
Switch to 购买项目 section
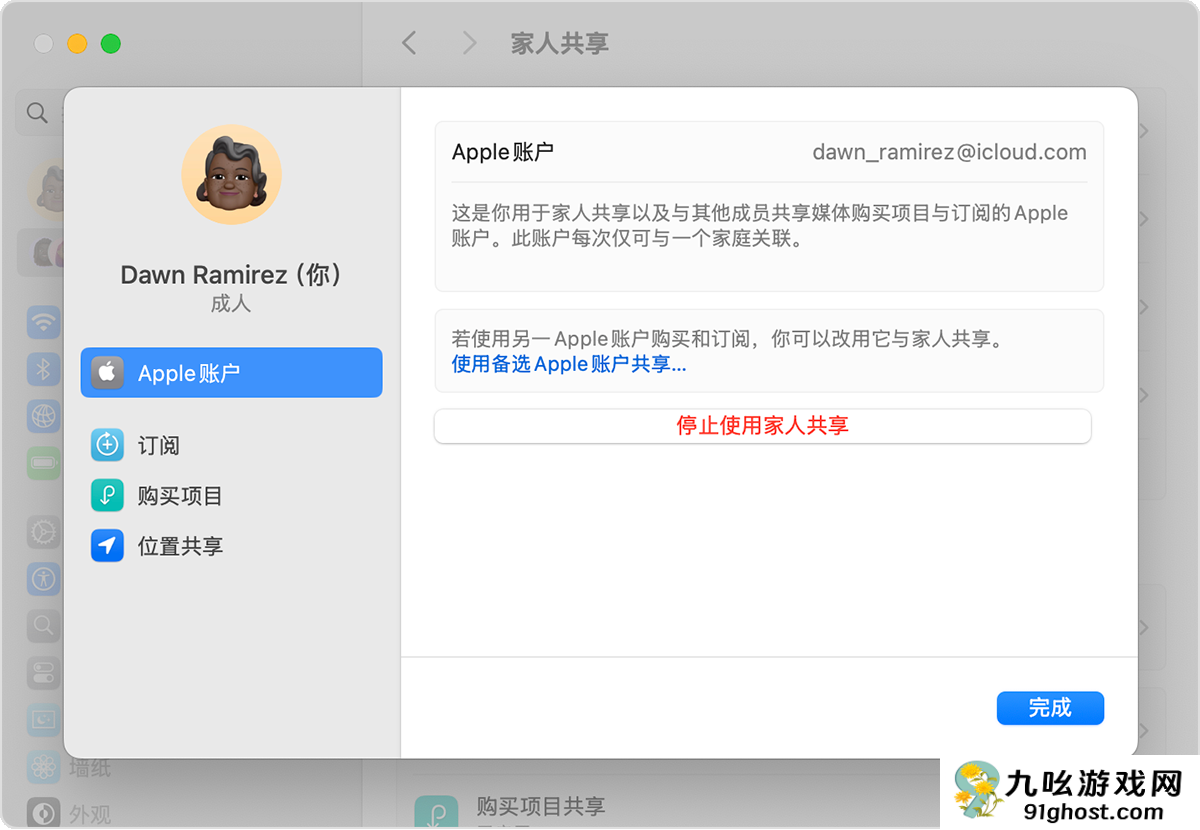pos(180,496)
